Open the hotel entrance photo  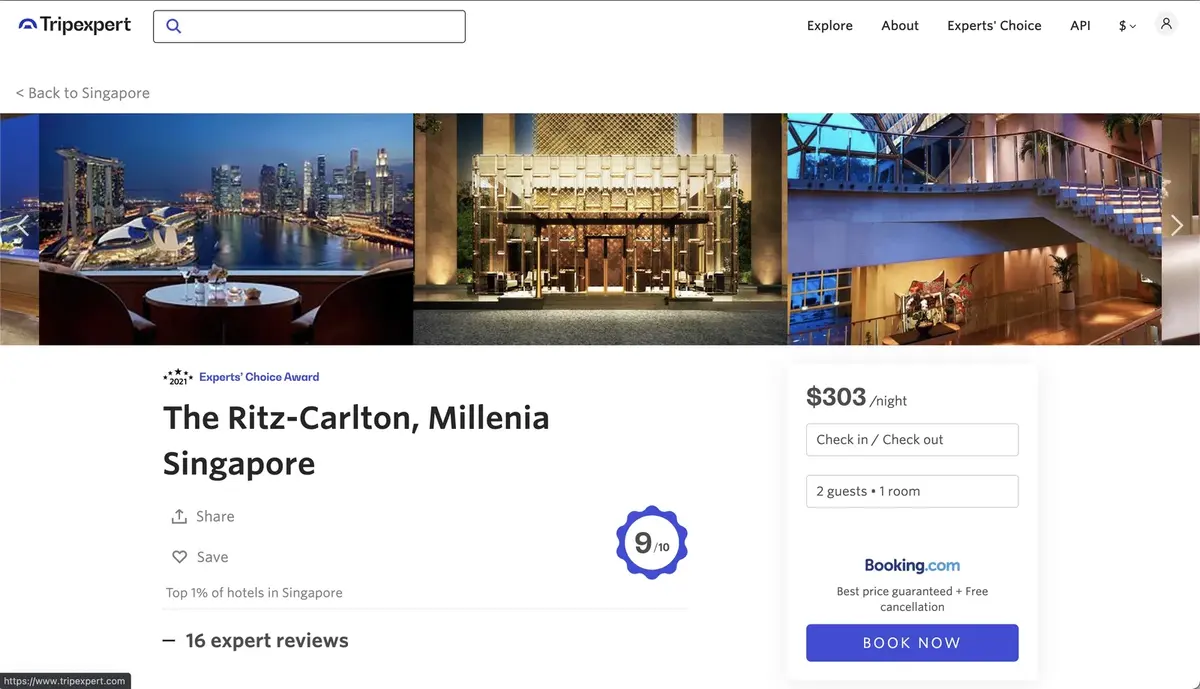pyautogui.click(x=600, y=229)
